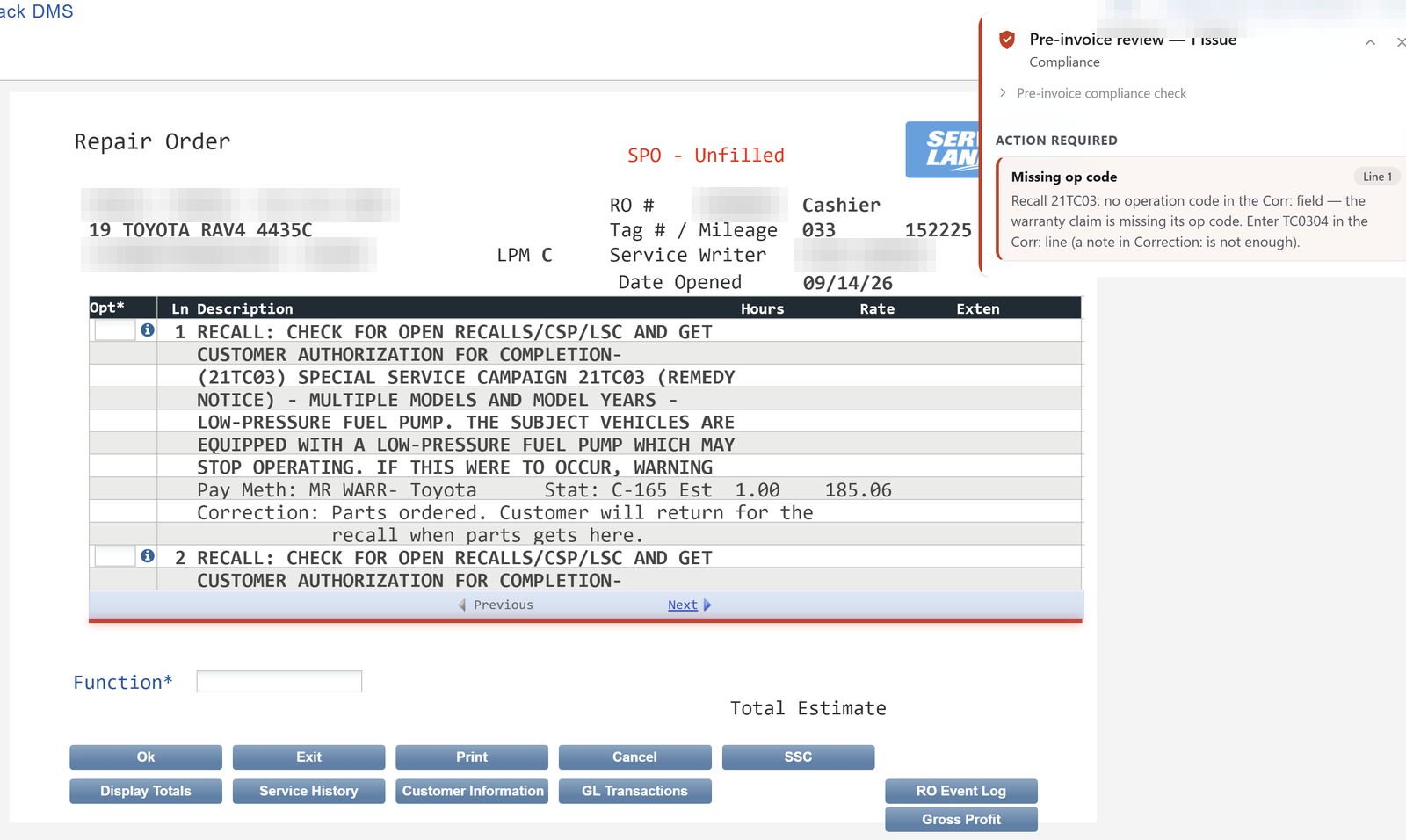Click the vehicle text 19 TOYOTA RAV4 4435C
Screen dimensions: 1406x840
[x=200, y=230]
